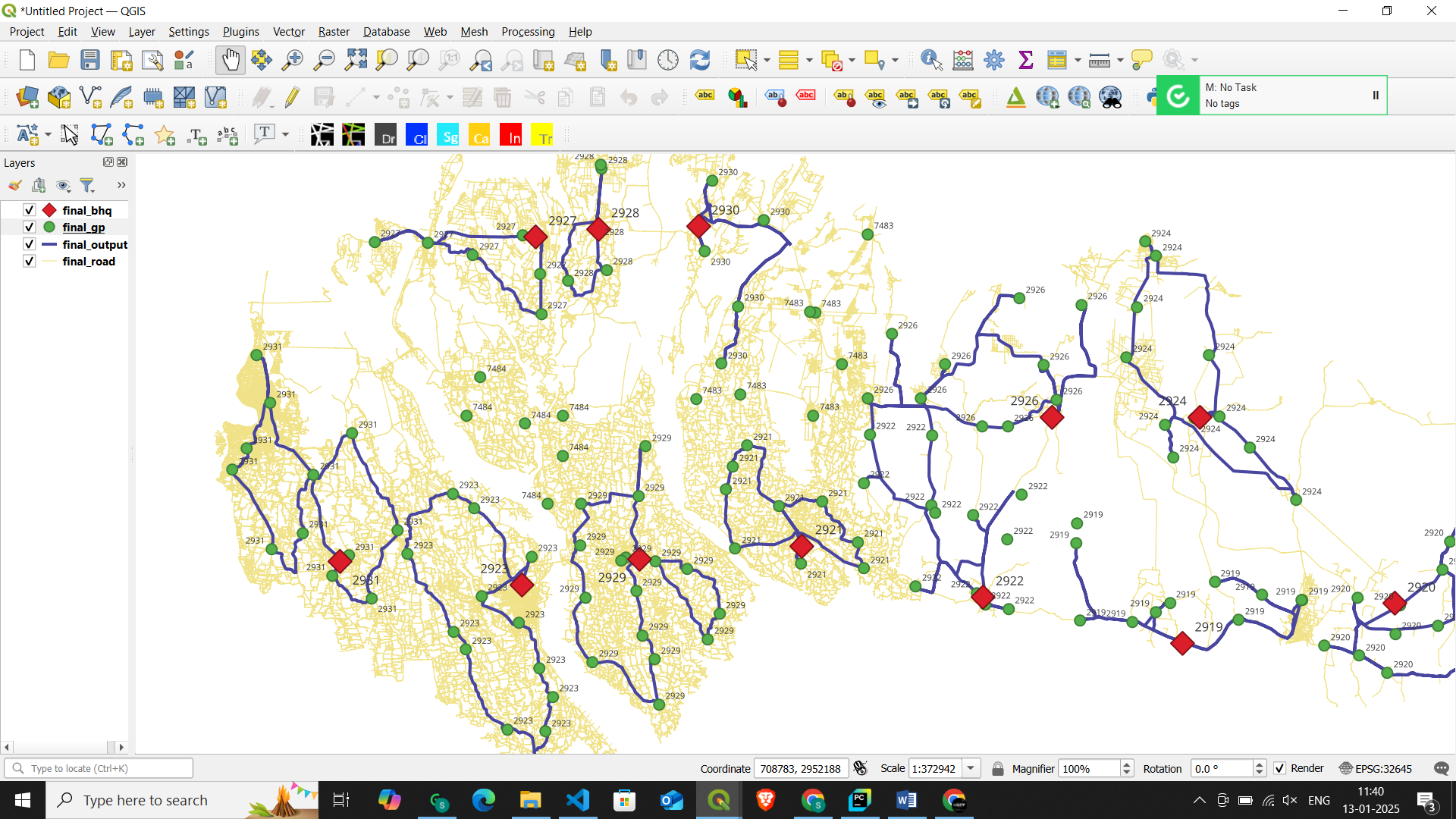
Task: Toggle mouse coordinate extents display
Action: pyautogui.click(x=860, y=768)
